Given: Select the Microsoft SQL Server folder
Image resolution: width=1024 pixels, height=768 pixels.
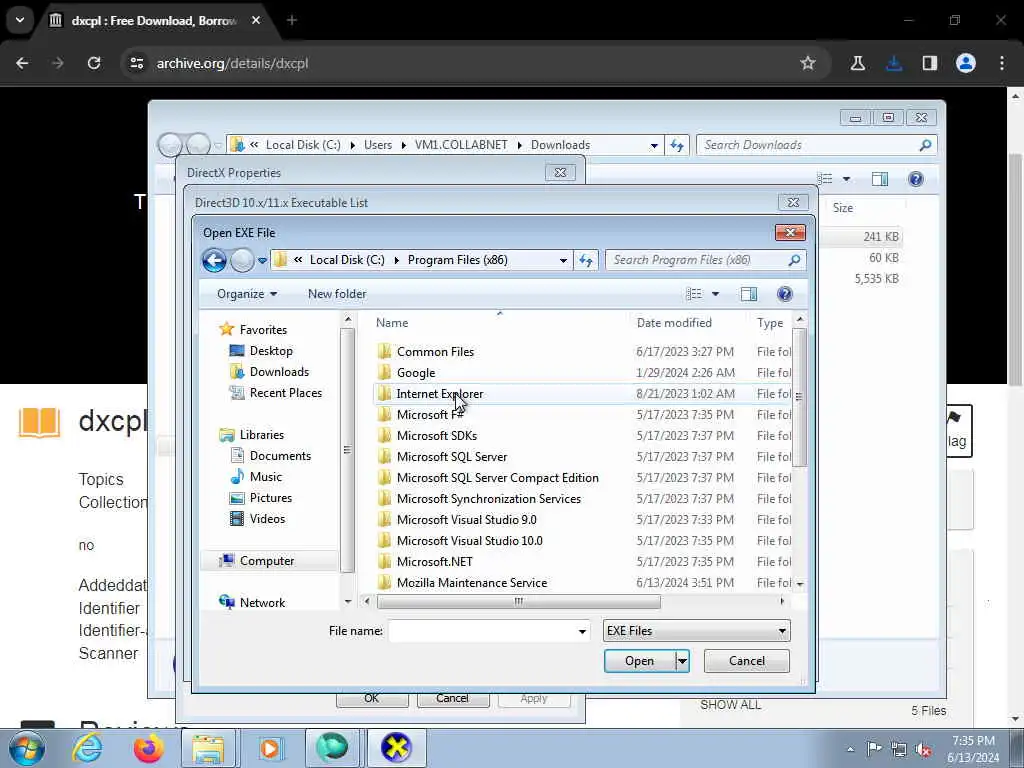Looking at the screenshot, I should [451, 456].
